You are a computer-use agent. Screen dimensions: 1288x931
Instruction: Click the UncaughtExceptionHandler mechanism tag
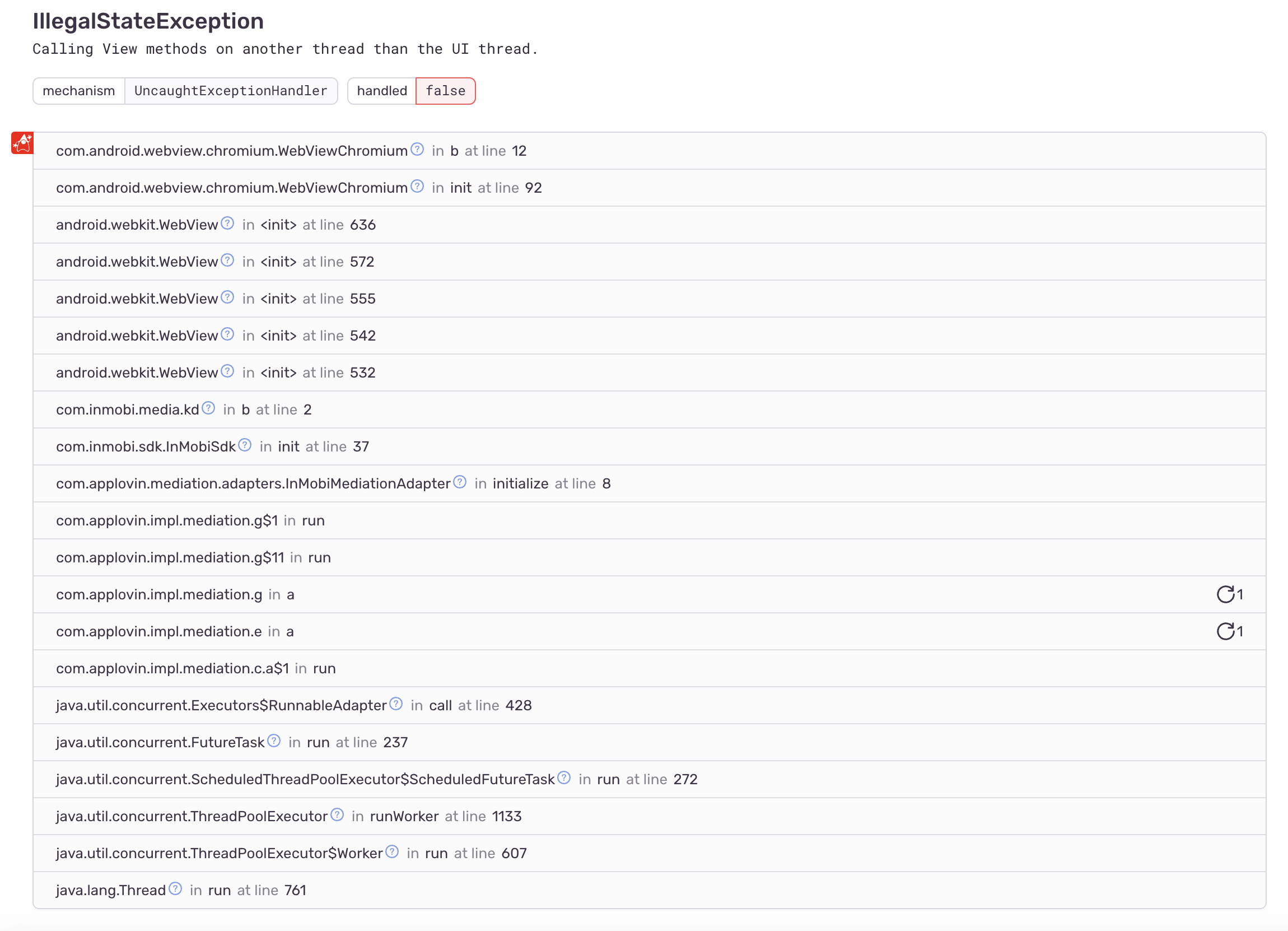coord(231,91)
